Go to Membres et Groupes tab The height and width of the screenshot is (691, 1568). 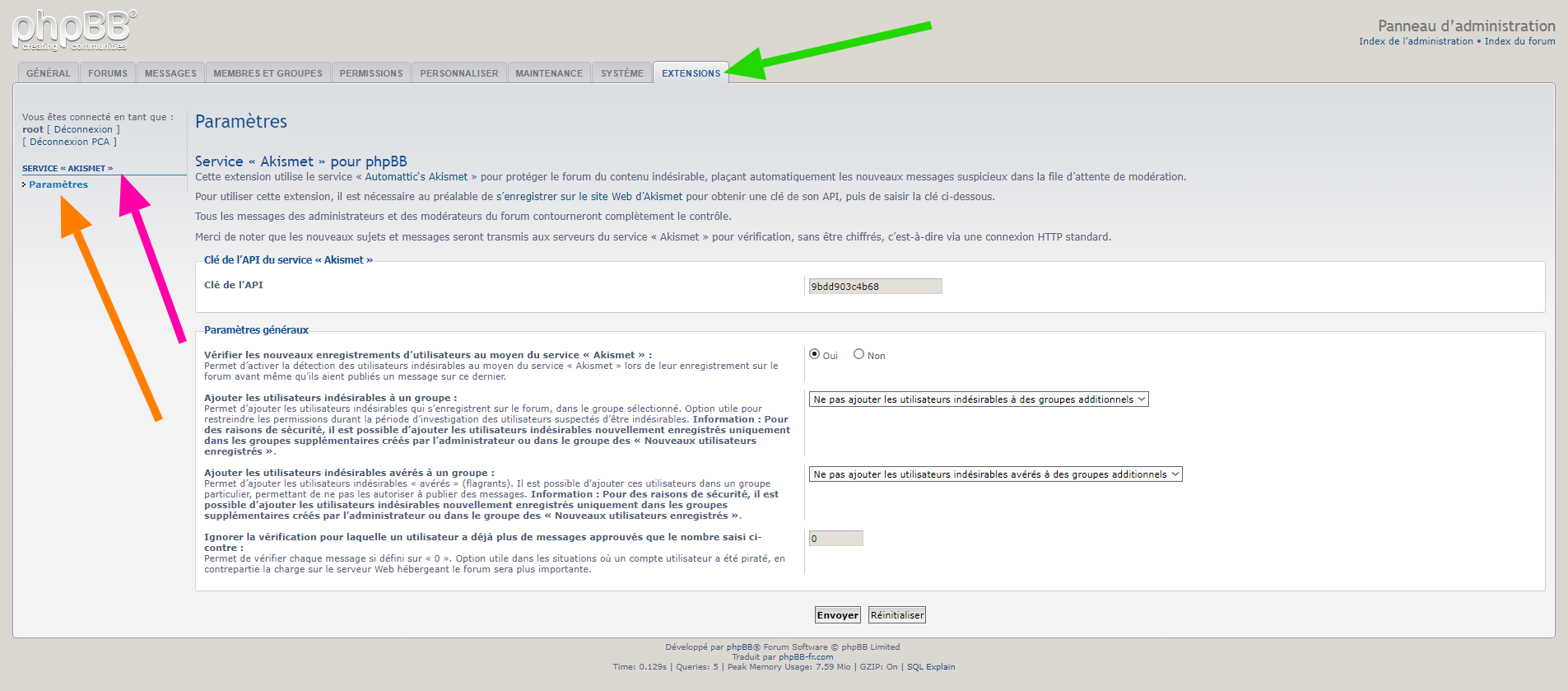pyautogui.click(x=268, y=73)
